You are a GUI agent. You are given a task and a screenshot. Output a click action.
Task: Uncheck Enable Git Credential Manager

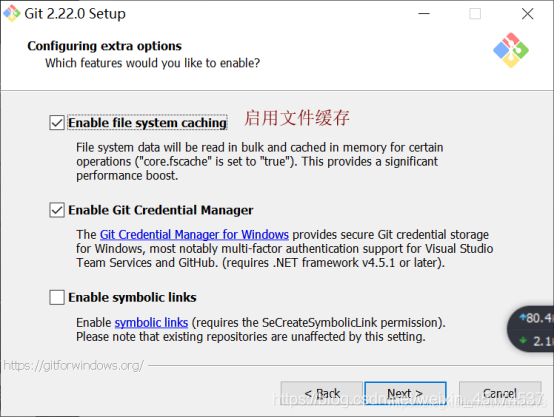coord(57,210)
